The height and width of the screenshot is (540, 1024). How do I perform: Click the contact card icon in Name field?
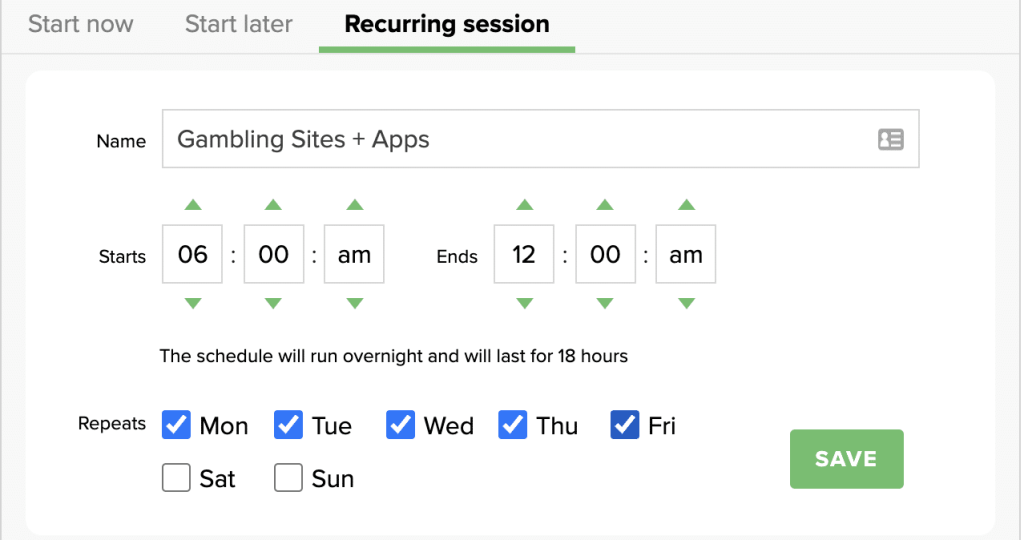(890, 140)
